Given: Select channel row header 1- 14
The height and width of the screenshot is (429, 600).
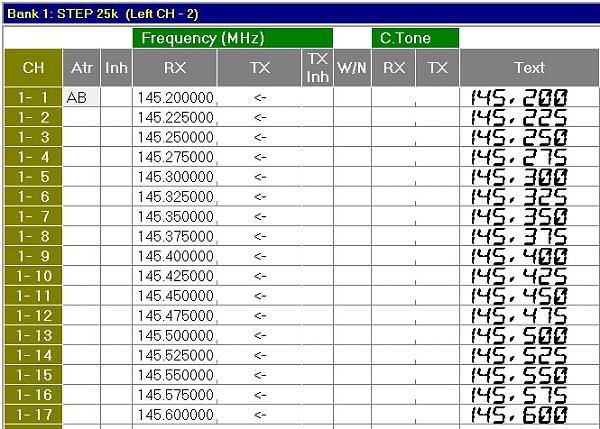Looking at the screenshot, I should click(33, 356).
